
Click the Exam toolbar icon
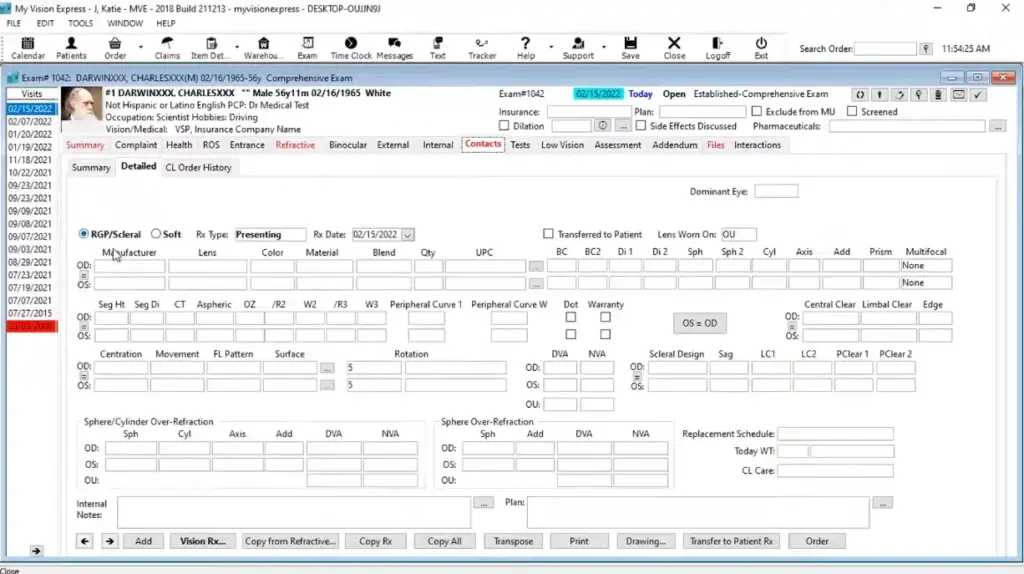point(307,48)
